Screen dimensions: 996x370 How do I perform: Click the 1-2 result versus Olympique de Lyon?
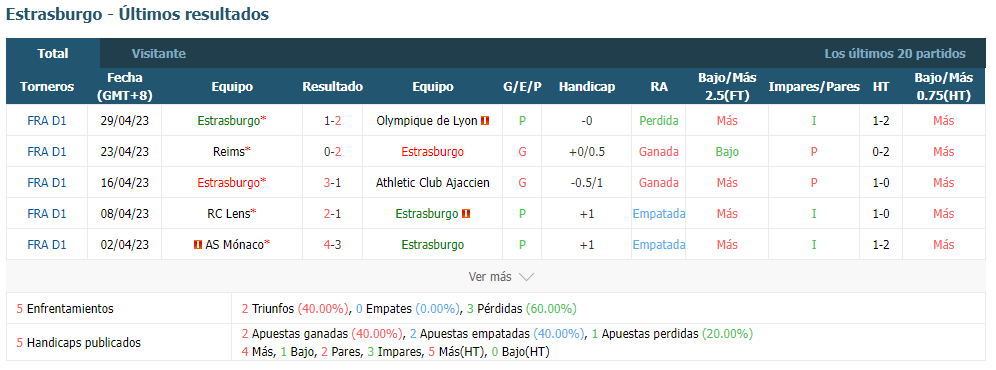pyautogui.click(x=332, y=121)
